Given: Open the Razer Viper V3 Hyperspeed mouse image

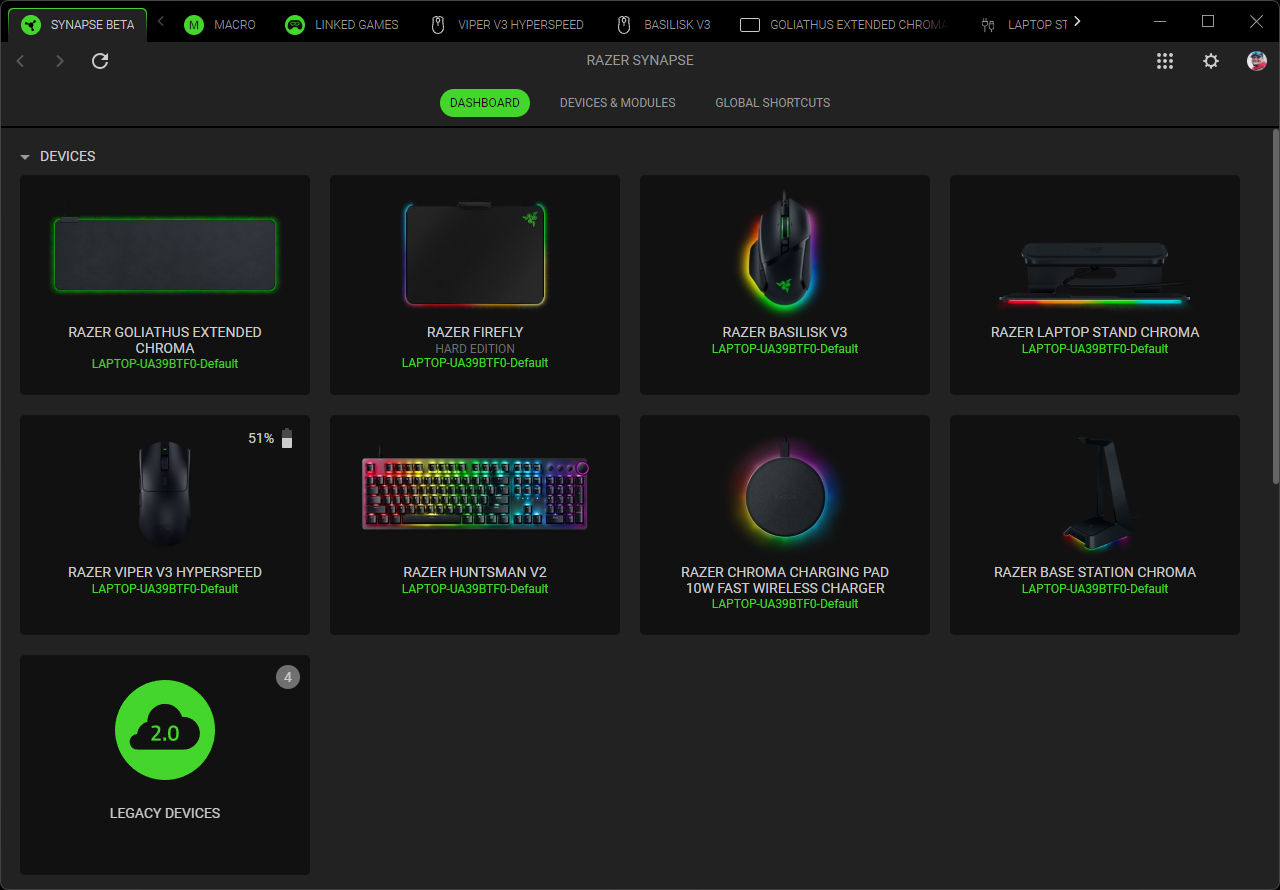Looking at the screenshot, I should [165, 493].
